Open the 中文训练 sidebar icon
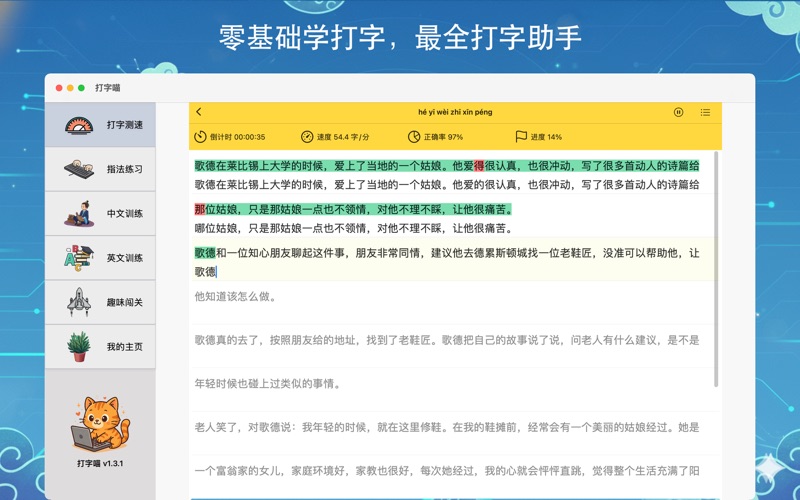Viewport: 800px width, 500px height. pos(79,213)
